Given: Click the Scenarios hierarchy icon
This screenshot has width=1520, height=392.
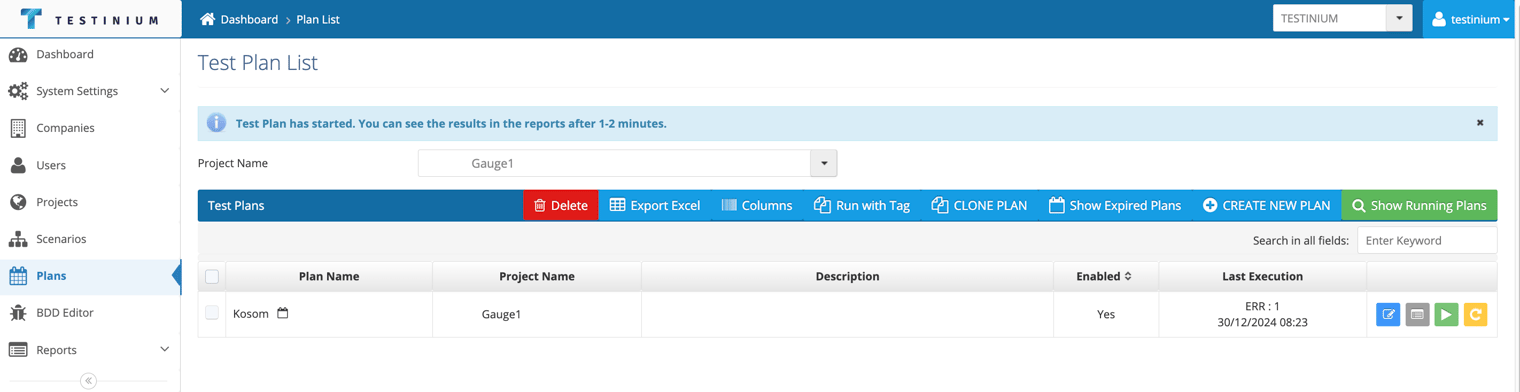Looking at the screenshot, I should [18, 239].
